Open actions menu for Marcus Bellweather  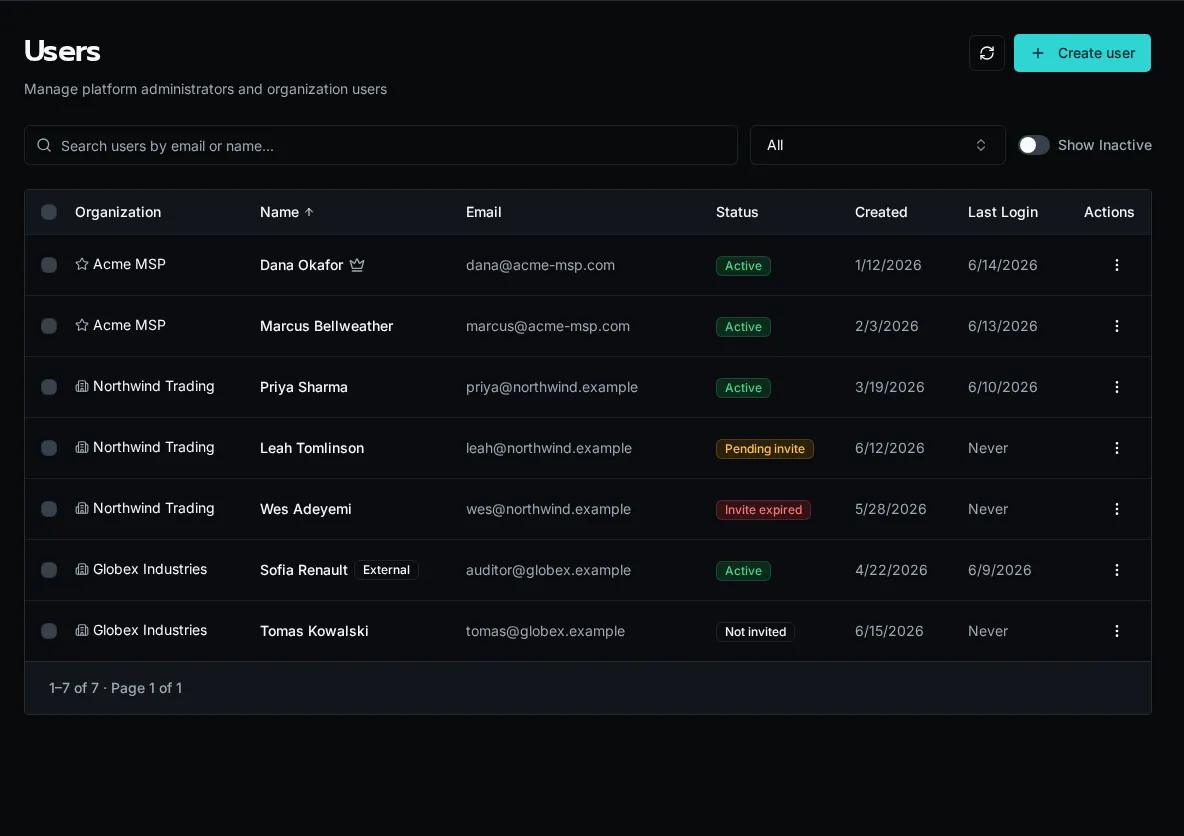(x=1116, y=326)
